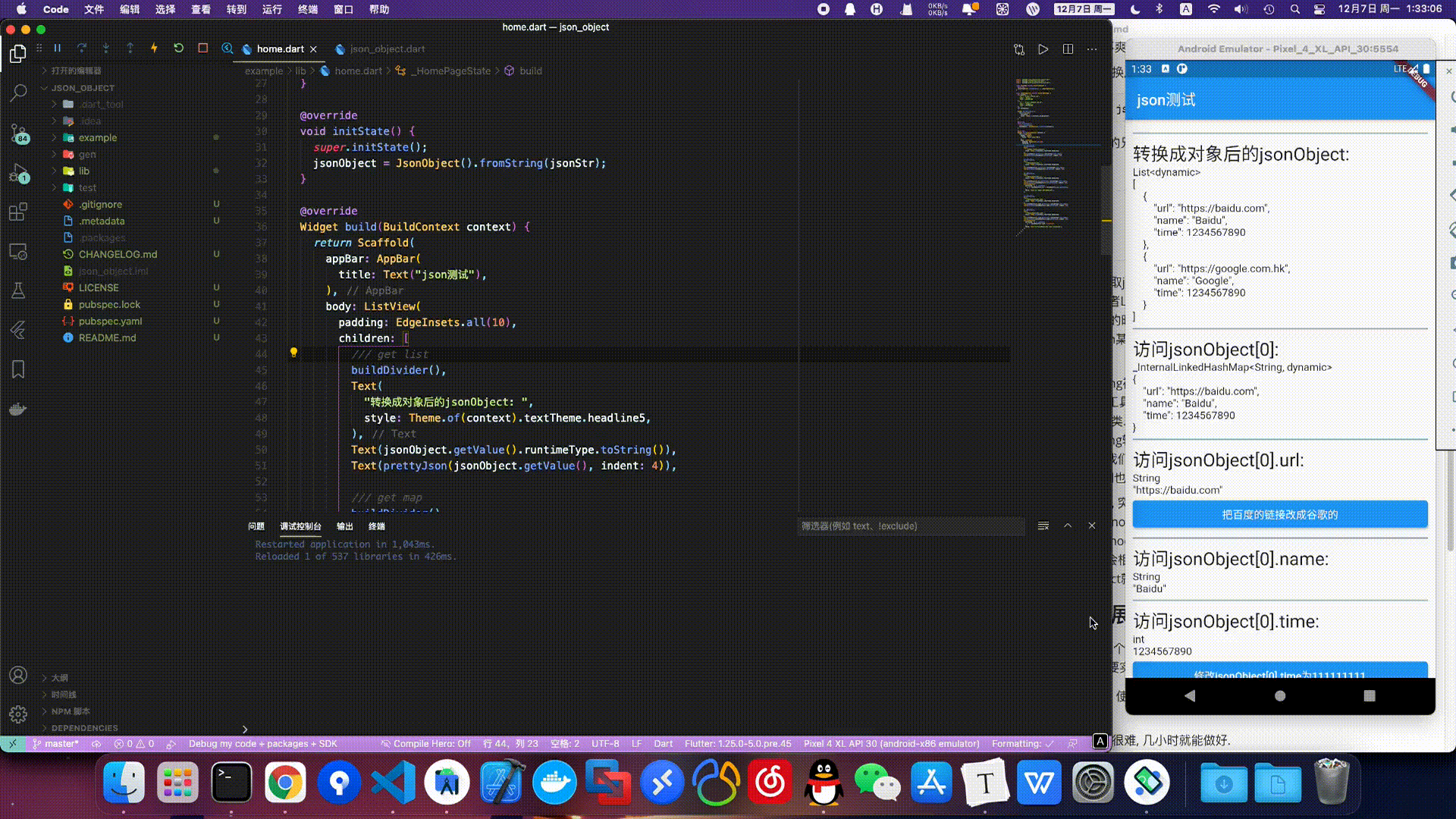Open the 终端 panel tab
1456x819 pixels.
(x=377, y=526)
